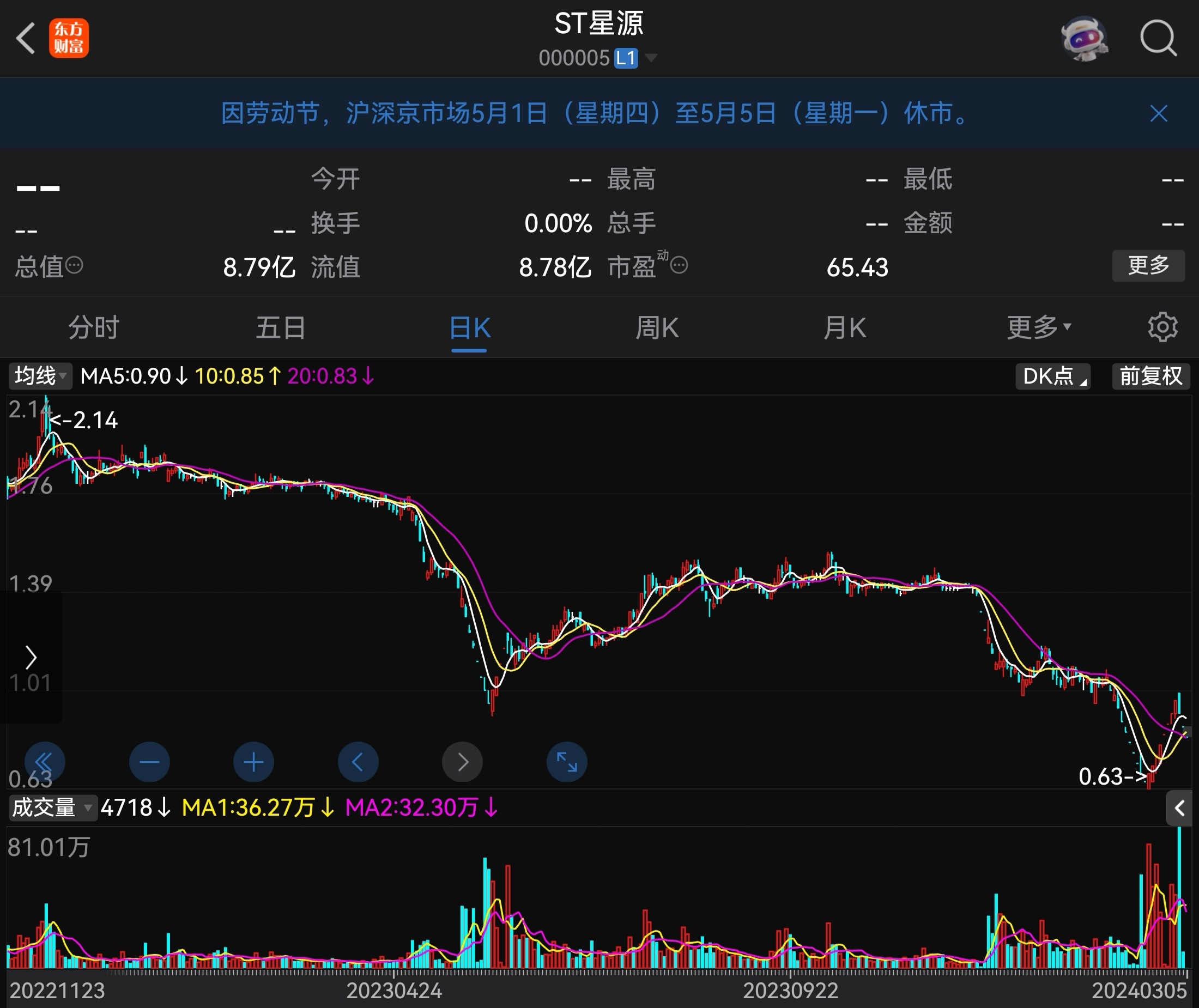Open 均线 indicator dropdown
Image resolution: width=1199 pixels, height=1008 pixels.
coord(40,376)
